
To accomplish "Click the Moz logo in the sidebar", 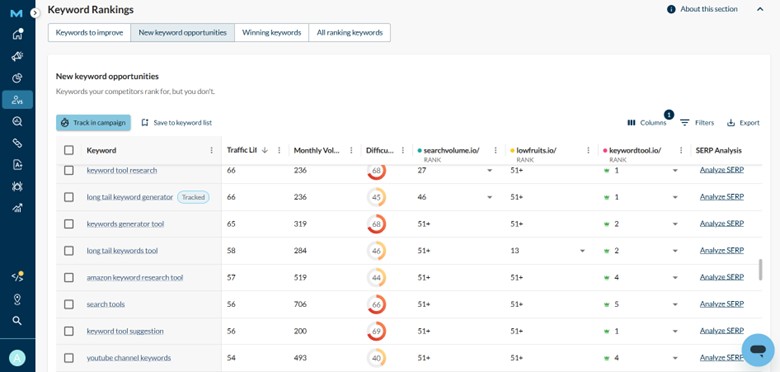I will pos(16,13).
